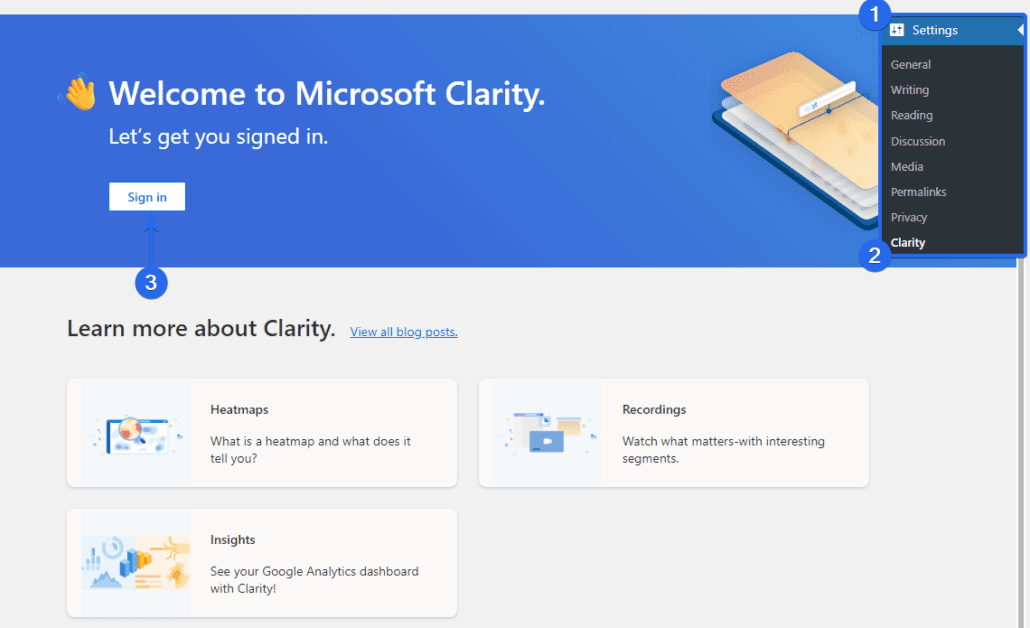
Task: Open Discussion settings
Action: point(918,141)
